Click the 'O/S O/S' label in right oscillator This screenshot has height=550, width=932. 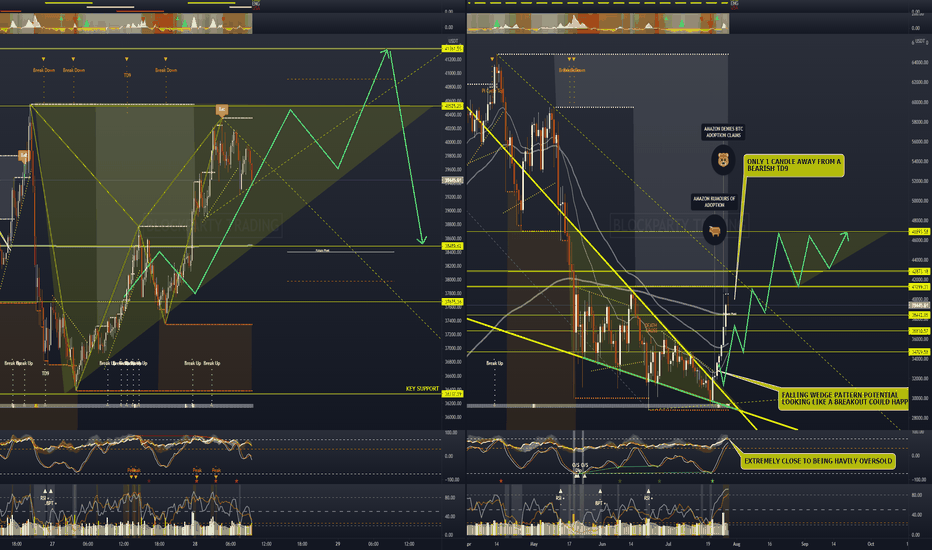[580, 465]
